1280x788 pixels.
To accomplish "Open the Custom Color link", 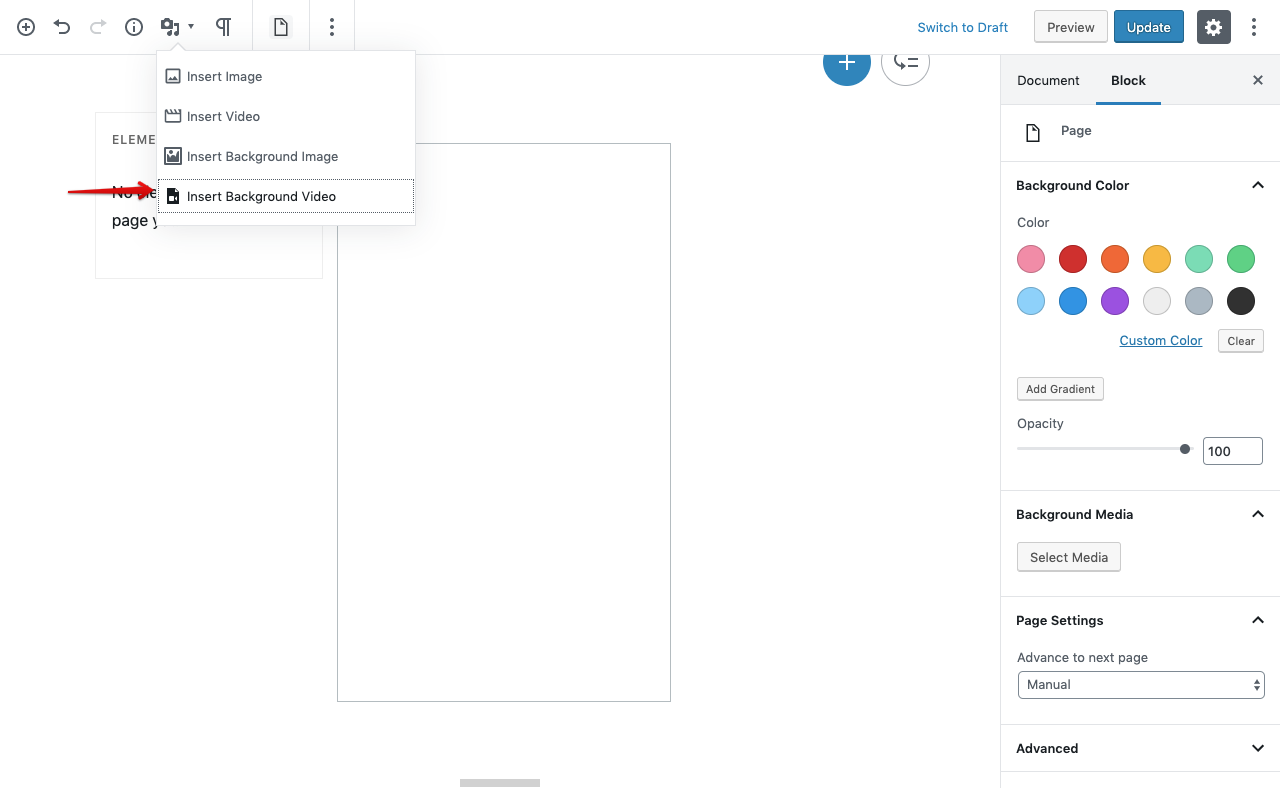I will (1161, 340).
